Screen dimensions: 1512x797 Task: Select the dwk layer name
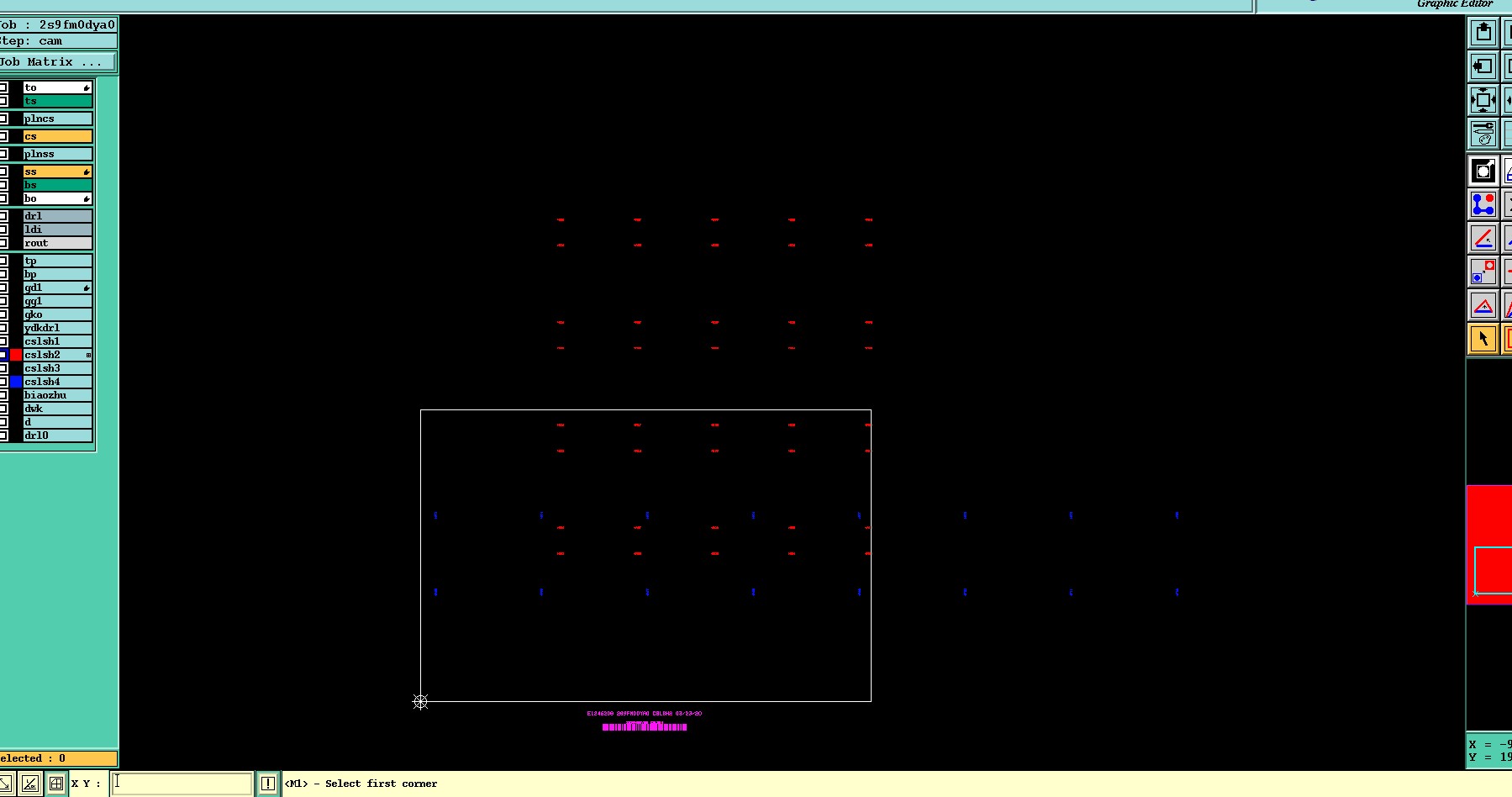pos(57,409)
